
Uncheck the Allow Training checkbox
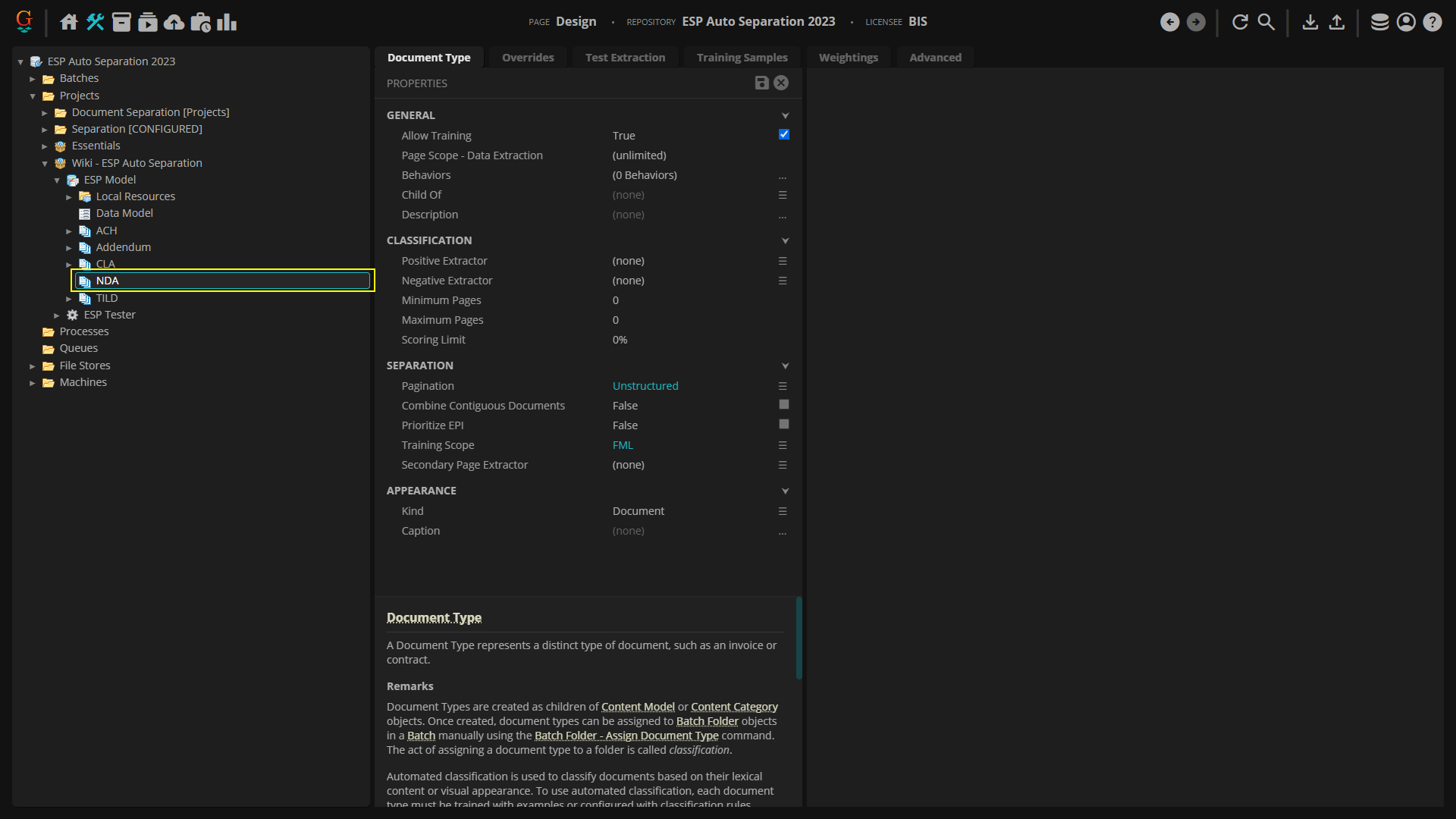coord(783,135)
